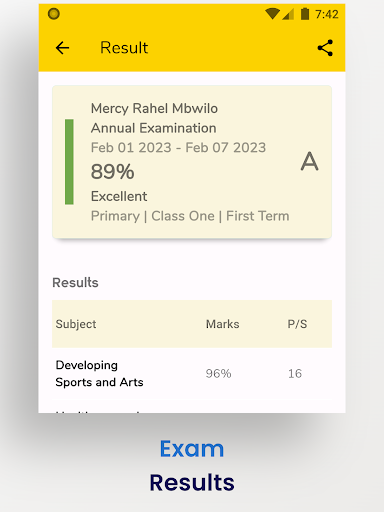Tap the student name Mercy Rahel Mbwilo
The image size is (384, 512).
pos(154,109)
